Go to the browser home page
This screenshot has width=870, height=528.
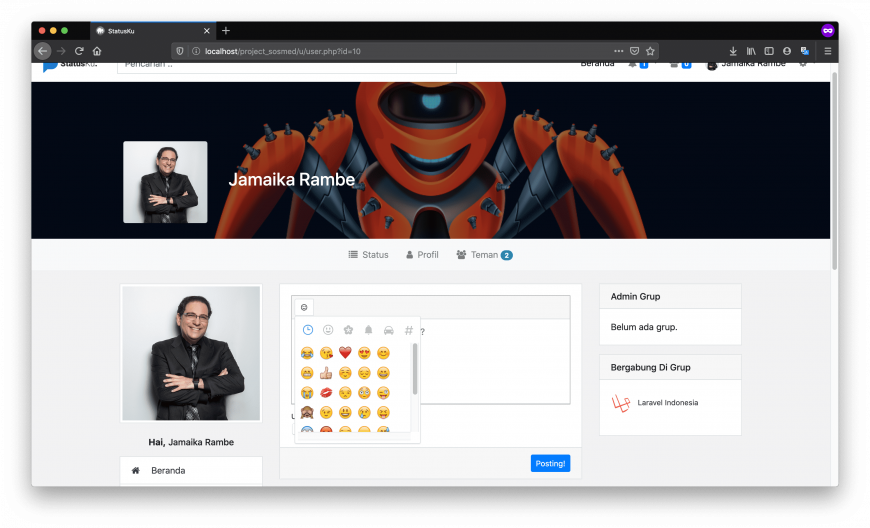(x=97, y=51)
